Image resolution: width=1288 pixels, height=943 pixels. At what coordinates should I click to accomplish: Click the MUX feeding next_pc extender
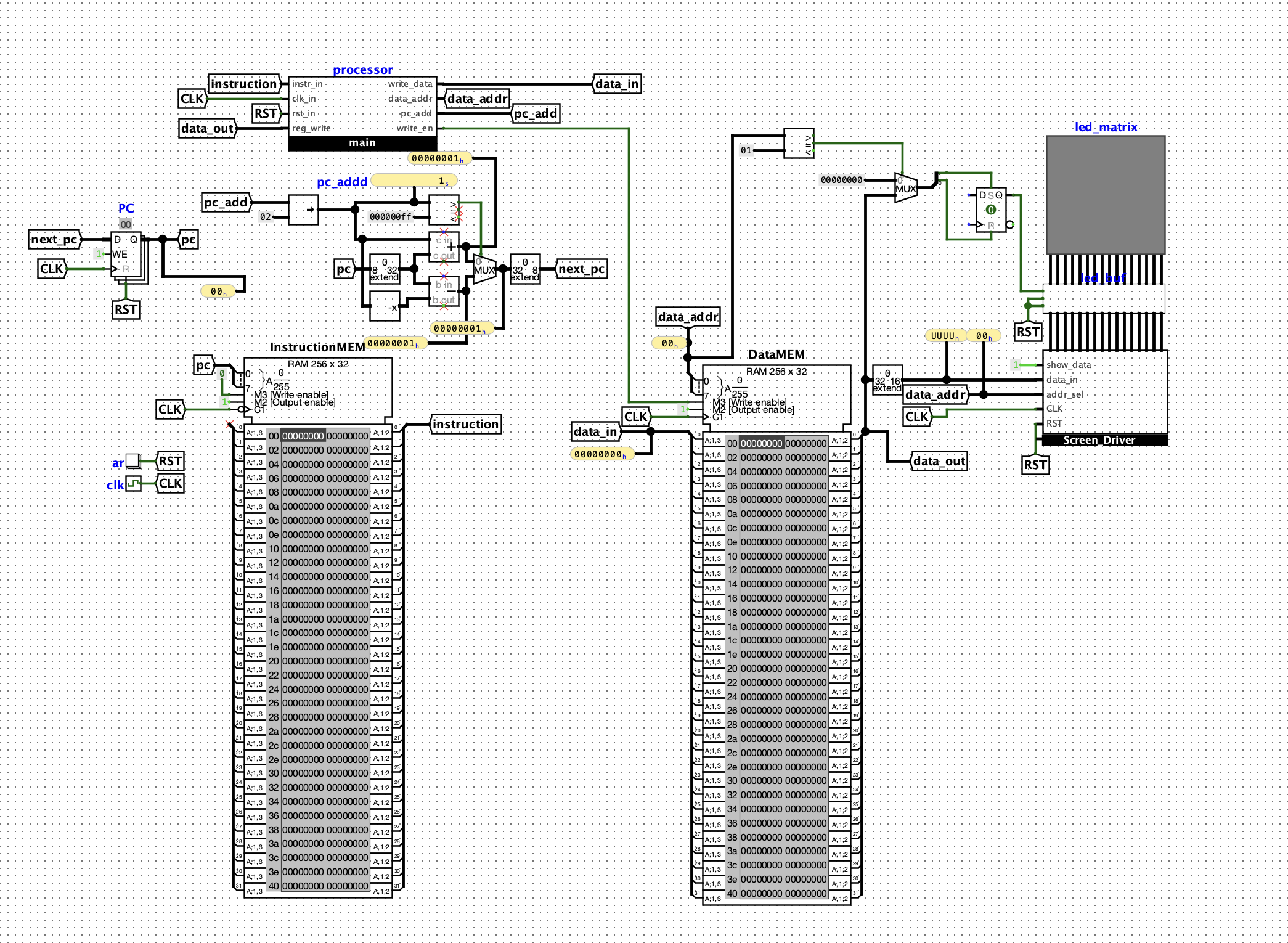point(484,269)
